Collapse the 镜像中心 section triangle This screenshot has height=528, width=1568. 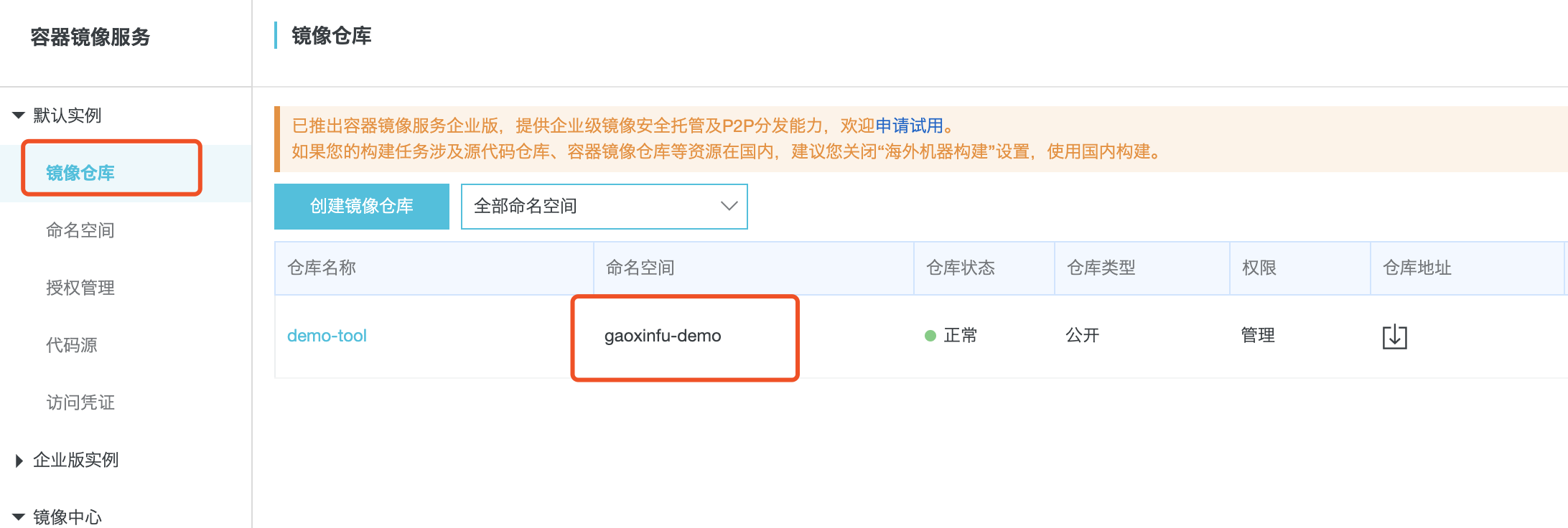[x=17, y=514]
